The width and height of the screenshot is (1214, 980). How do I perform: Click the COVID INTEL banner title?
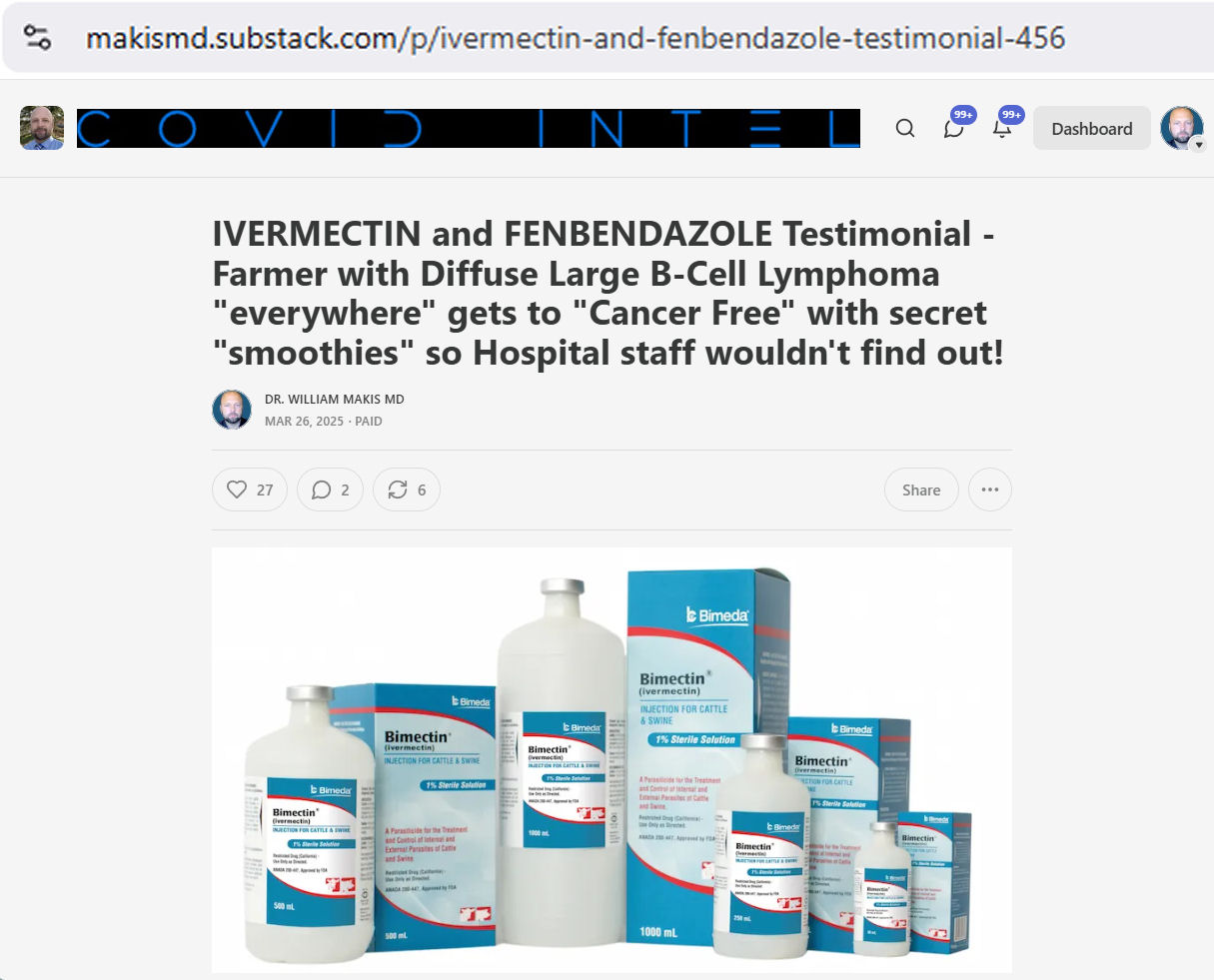469,129
